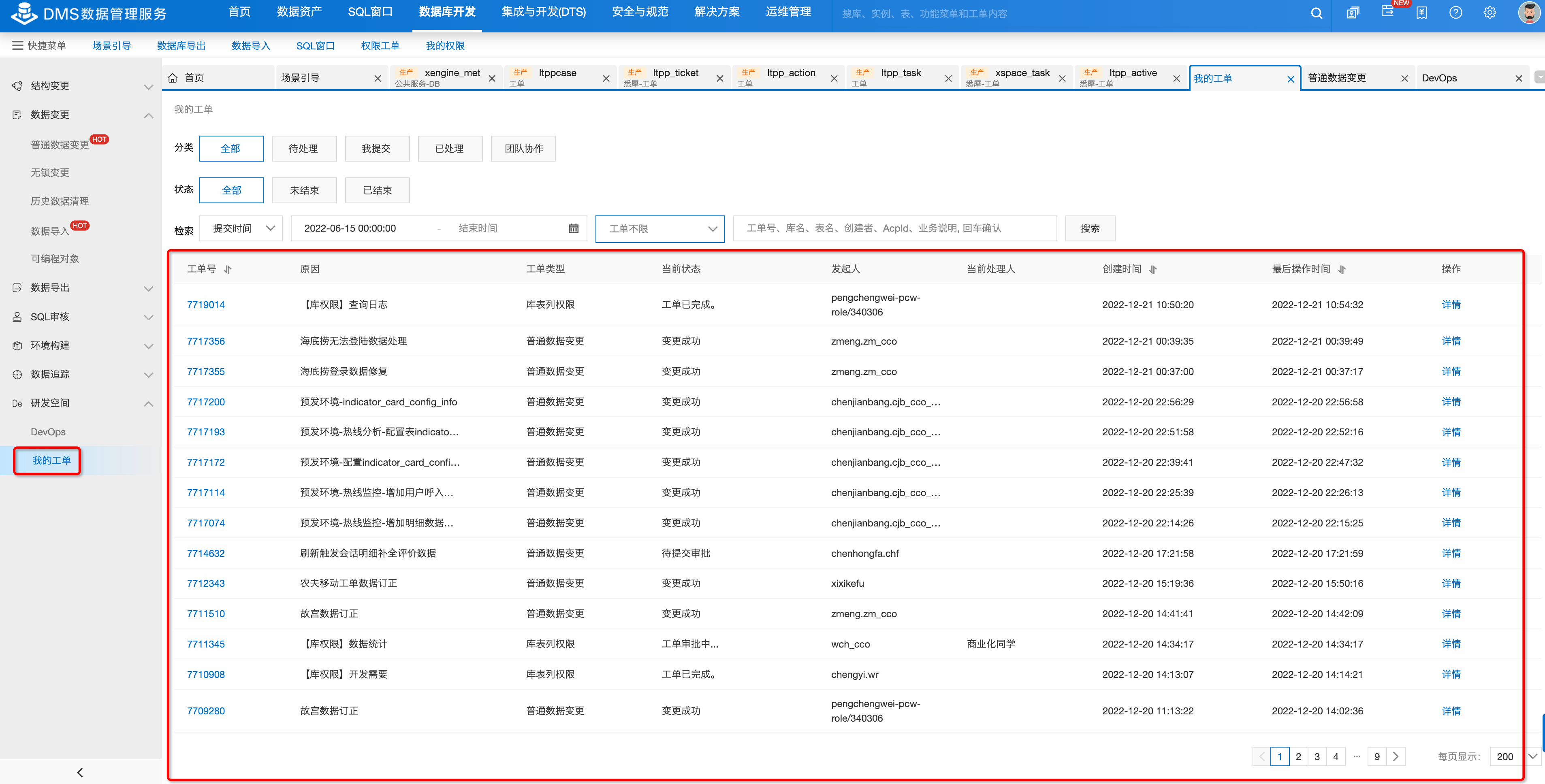Close the 场景引导 tab

(377, 79)
